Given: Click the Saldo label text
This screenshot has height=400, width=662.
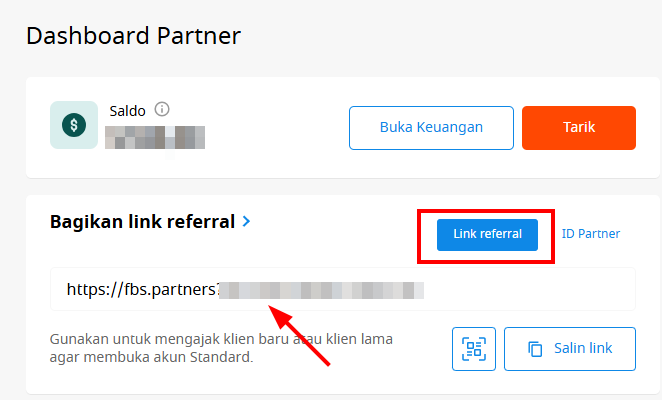Looking at the screenshot, I should pos(128,111).
